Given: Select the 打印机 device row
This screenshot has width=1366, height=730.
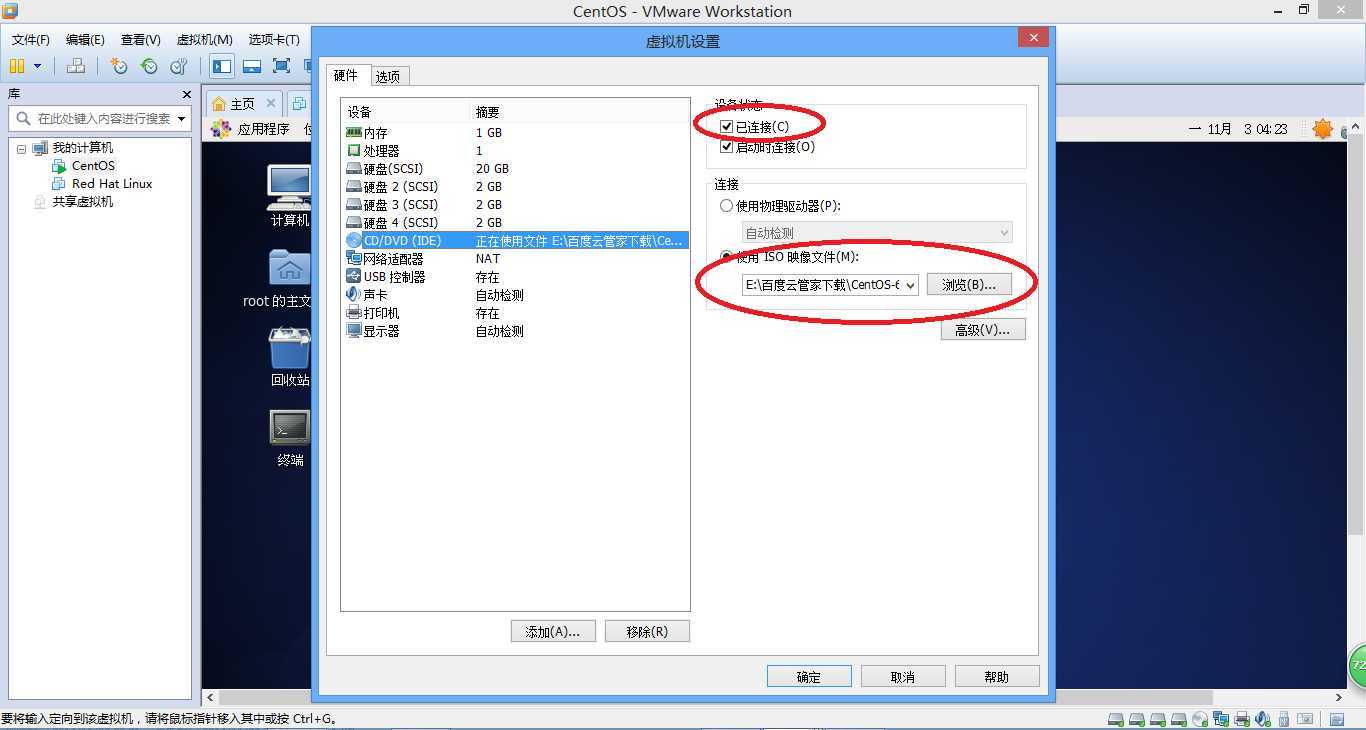Looking at the screenshot, I should coord(515,313).
